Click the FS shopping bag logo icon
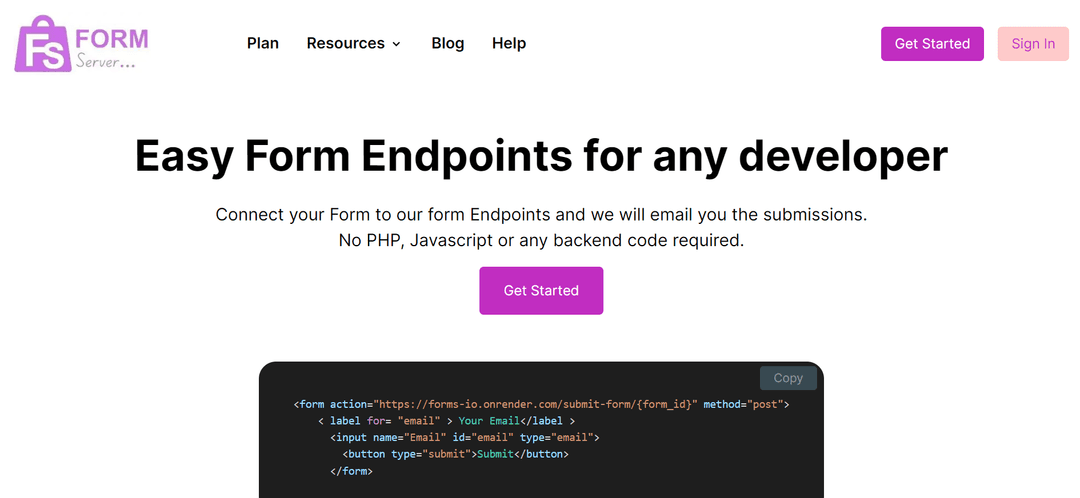1080x498 pixels. [x=42, y=45]
